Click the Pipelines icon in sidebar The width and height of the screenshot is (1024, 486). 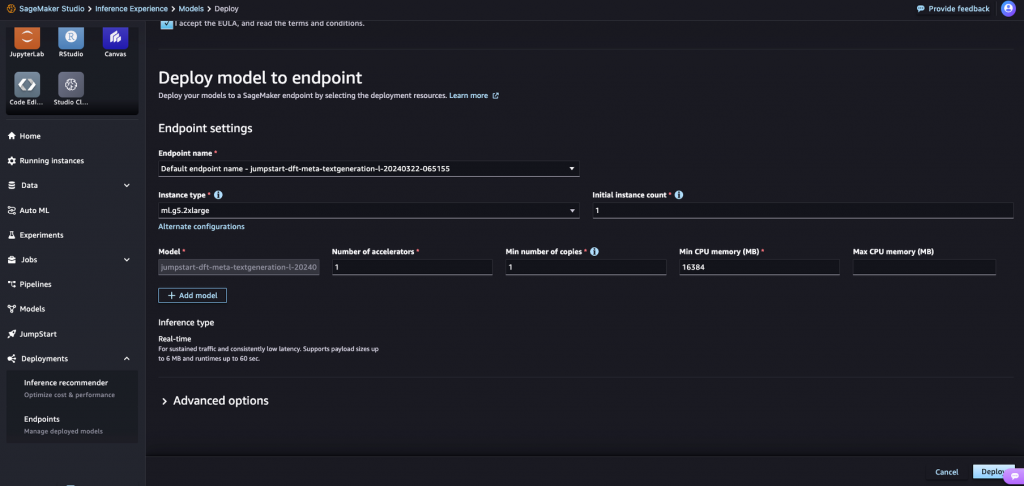[11, 284]
